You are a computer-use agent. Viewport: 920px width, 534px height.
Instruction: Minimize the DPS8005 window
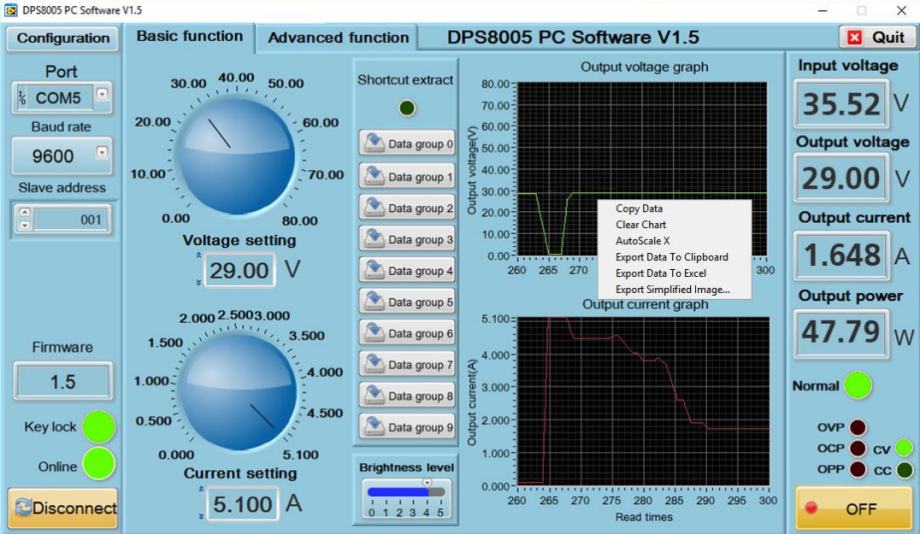click(823, 10)
